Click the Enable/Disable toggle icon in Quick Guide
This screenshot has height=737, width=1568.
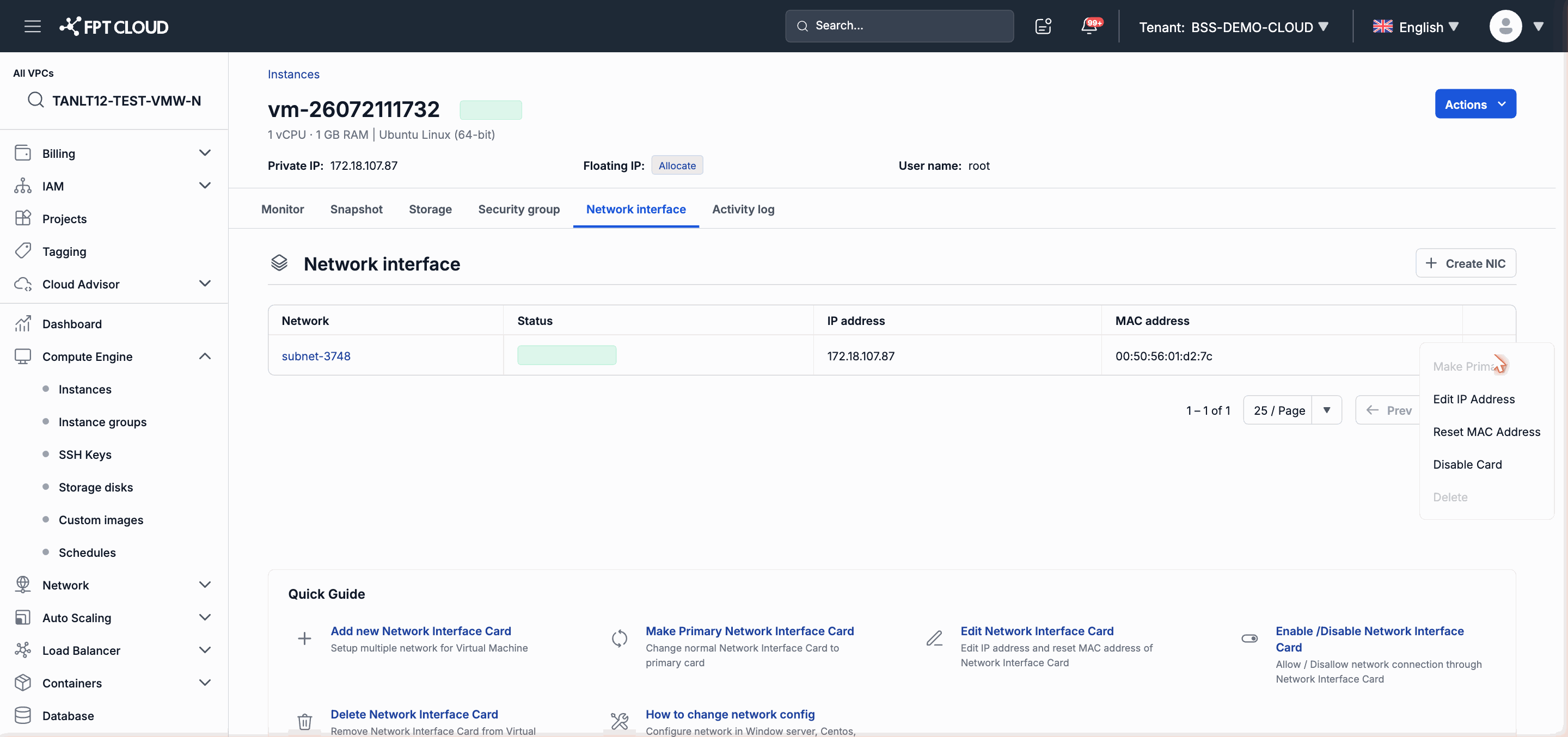click(1249, 638)
